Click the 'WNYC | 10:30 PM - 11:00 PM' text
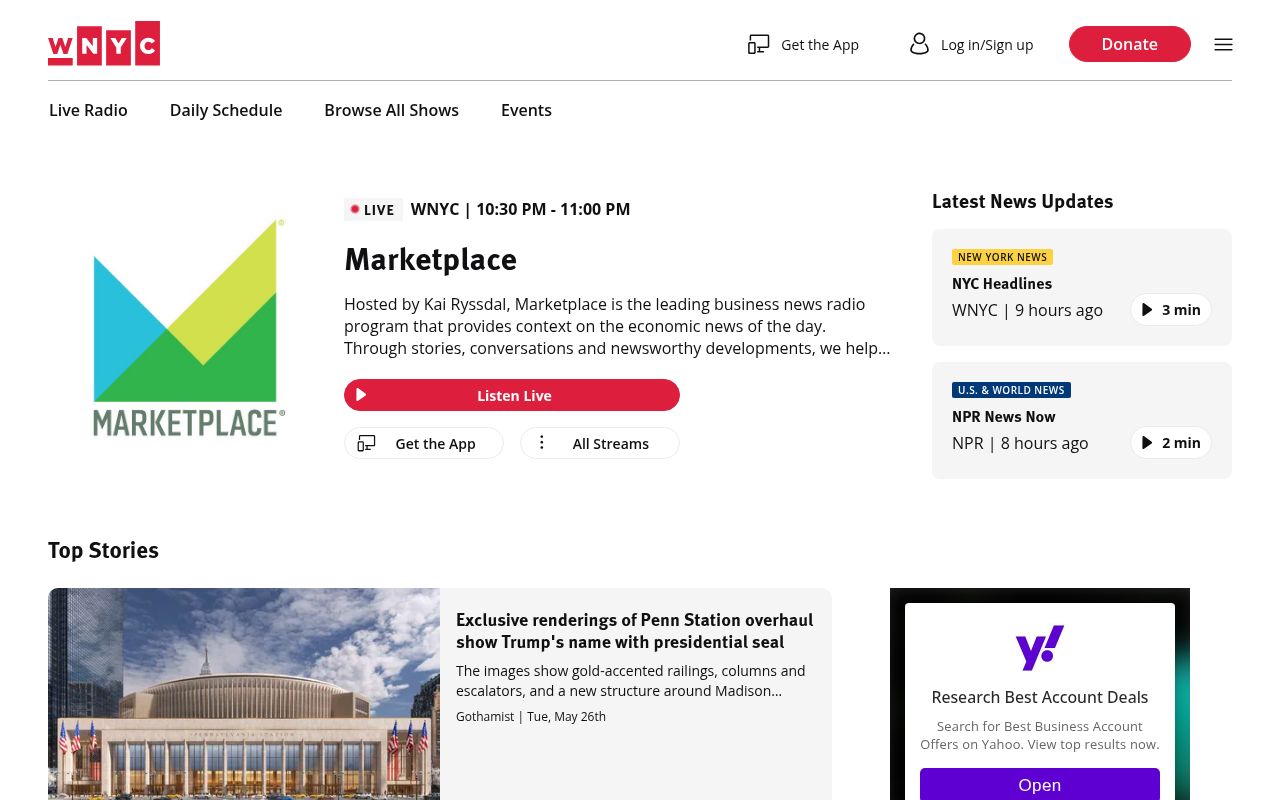 pyautogui.click(x=520, y=209)
